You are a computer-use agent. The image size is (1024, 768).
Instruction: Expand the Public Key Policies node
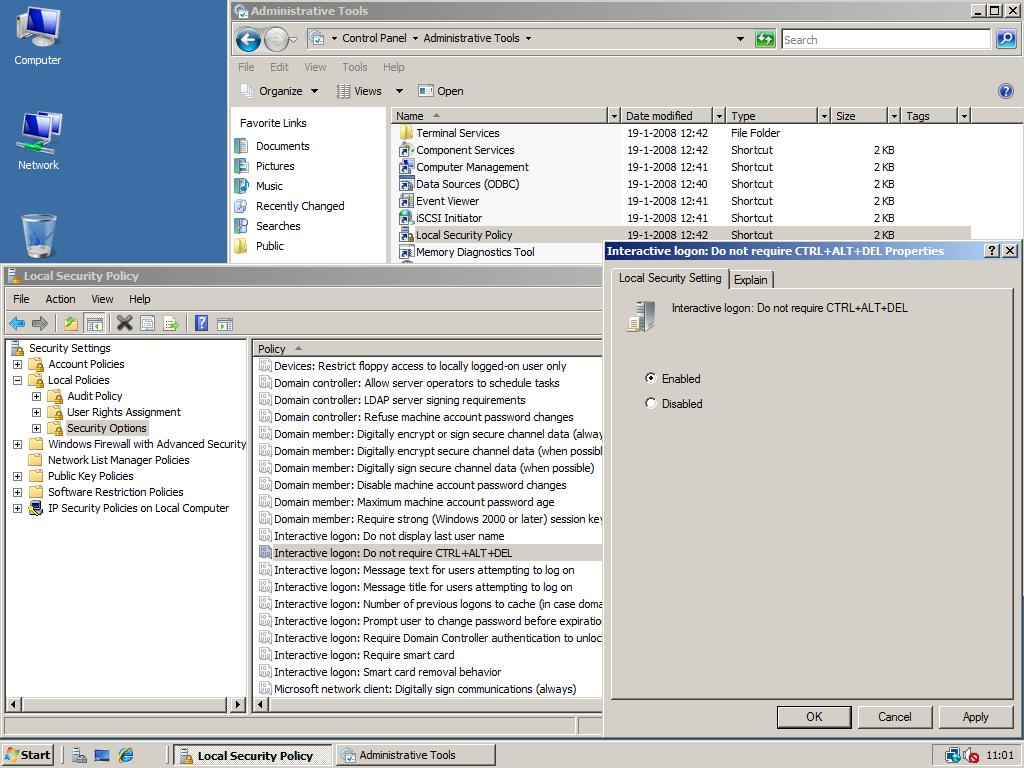coord(18,476)
